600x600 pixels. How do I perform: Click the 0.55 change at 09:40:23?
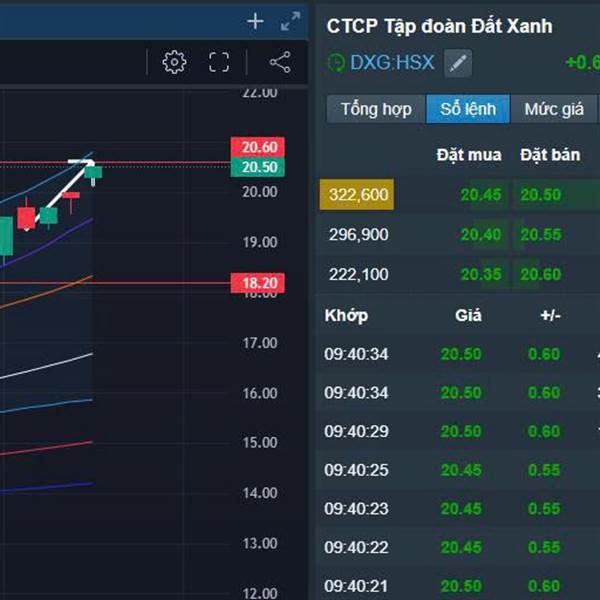point(544,509)
